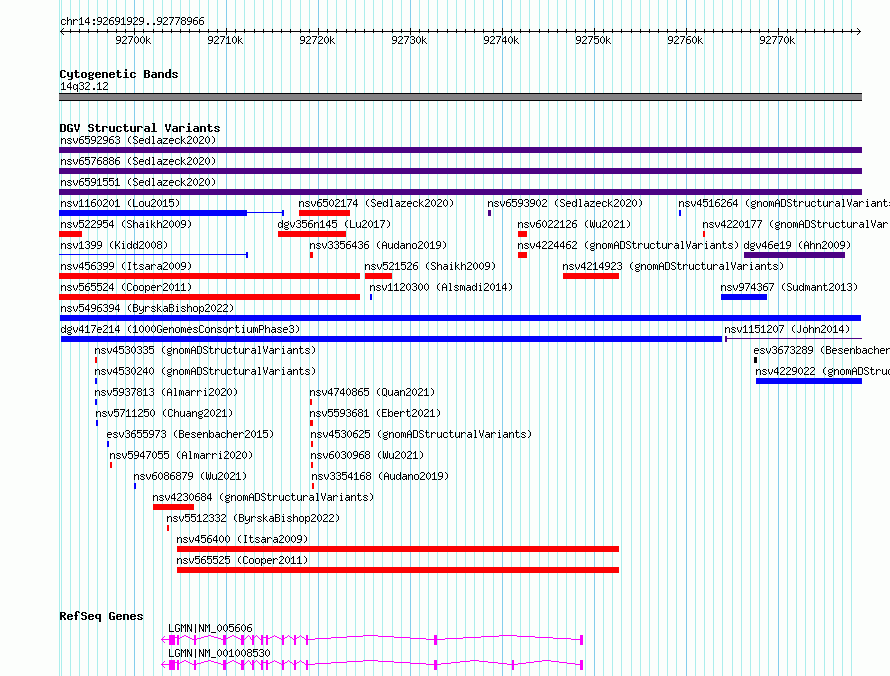Click the ruler's right arrow end
Image resolution: width=890 pixels, height=676 pixels.
point(858,31)
